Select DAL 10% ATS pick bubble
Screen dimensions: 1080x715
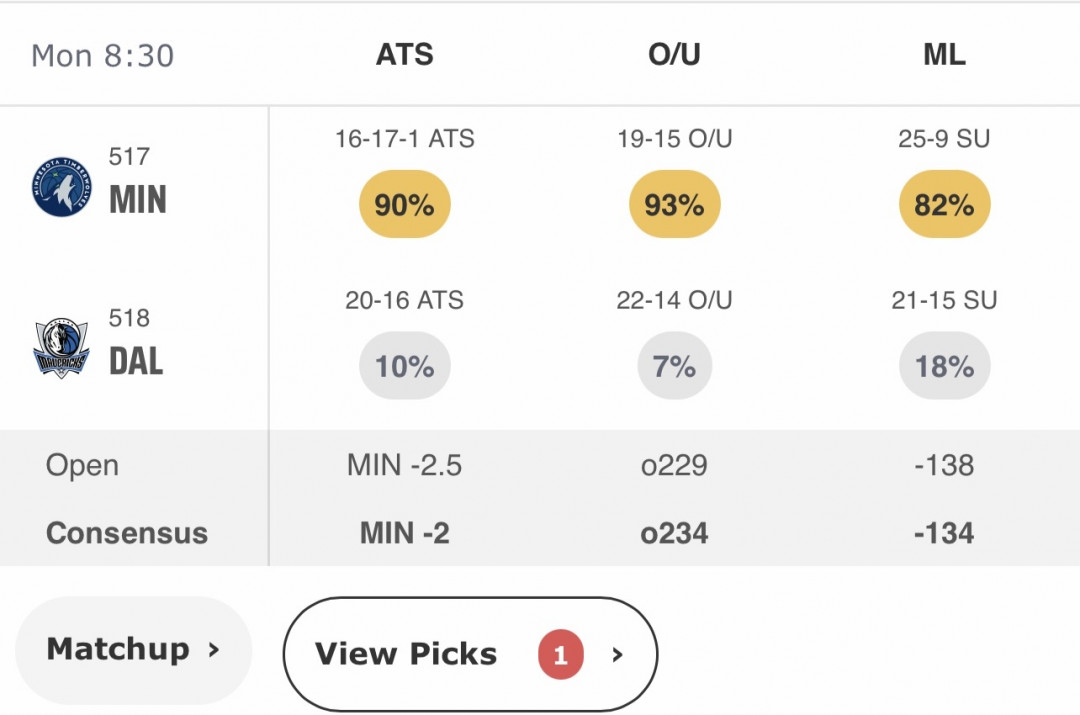click(405, 366)
